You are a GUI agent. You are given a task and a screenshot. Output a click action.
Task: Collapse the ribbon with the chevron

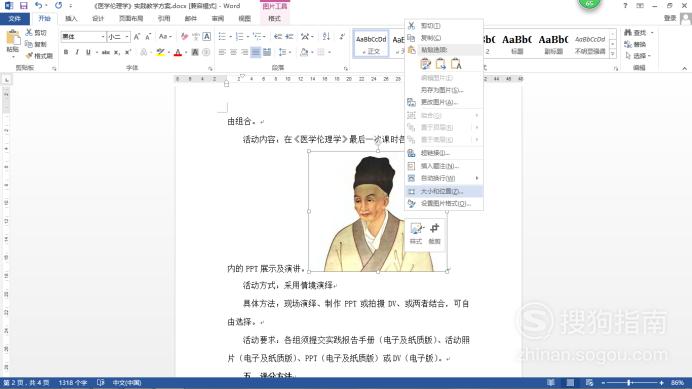tap(684, 68)
